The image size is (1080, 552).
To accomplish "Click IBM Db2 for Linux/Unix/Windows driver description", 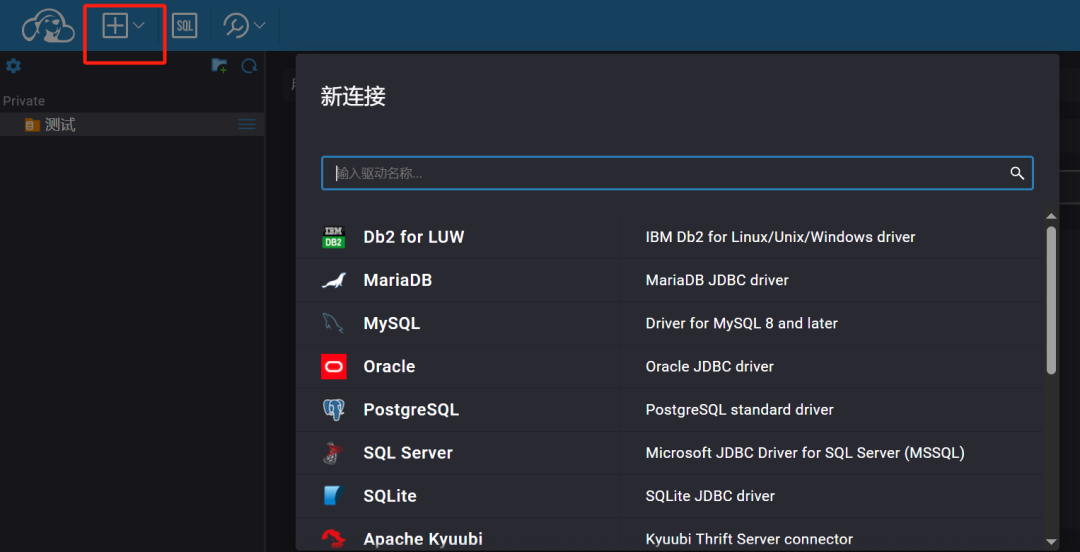I will point(780,237).
